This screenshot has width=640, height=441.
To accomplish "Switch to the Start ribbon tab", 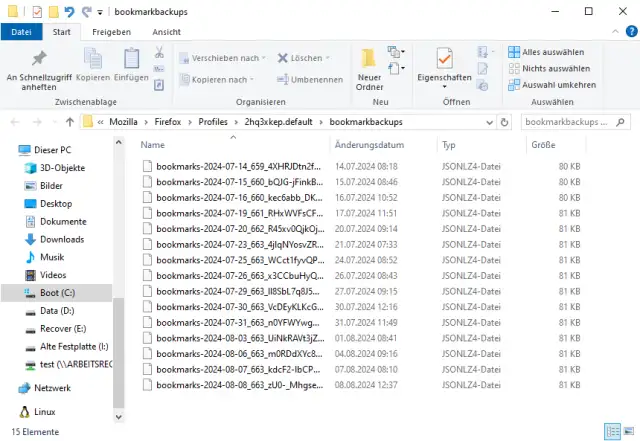I will pos(61,32).
